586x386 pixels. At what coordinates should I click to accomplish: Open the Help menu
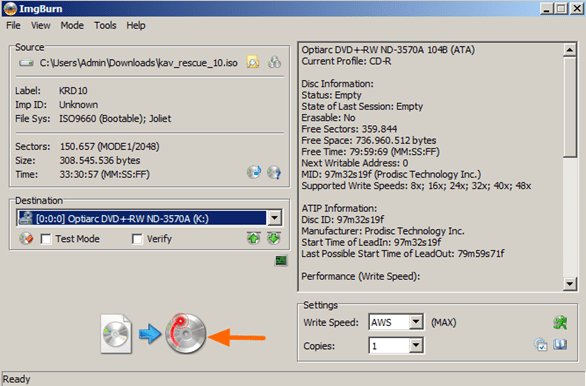coord(136,25)
